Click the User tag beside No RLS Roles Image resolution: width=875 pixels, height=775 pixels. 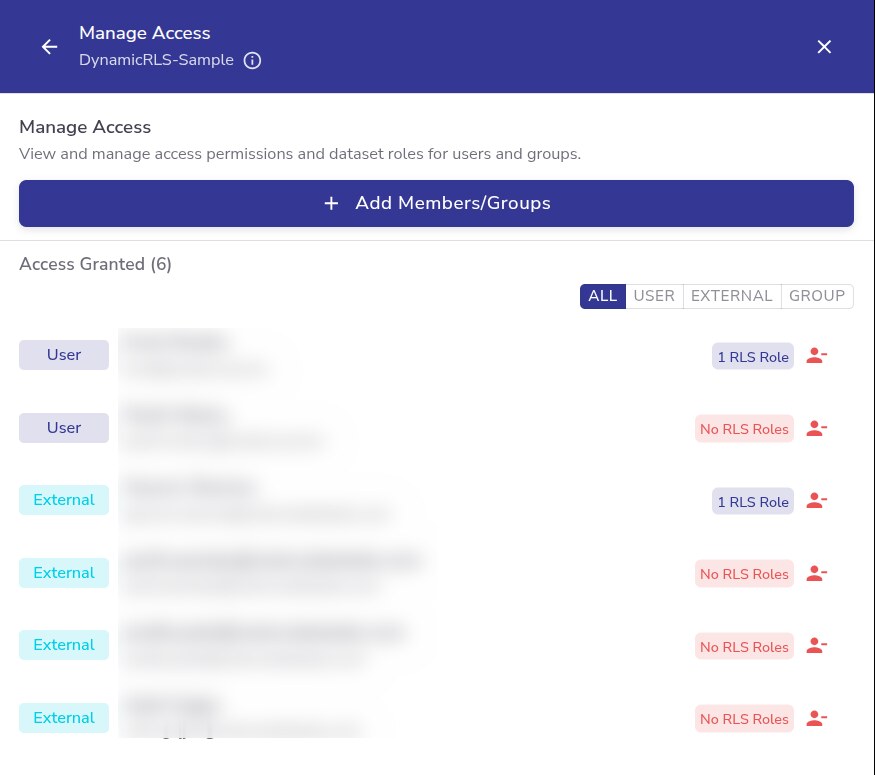[64, 428]
